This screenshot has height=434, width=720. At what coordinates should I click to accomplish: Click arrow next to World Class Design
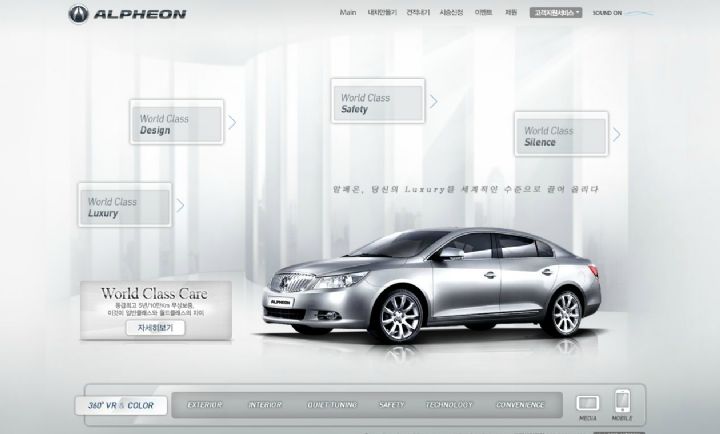(232, 123)
